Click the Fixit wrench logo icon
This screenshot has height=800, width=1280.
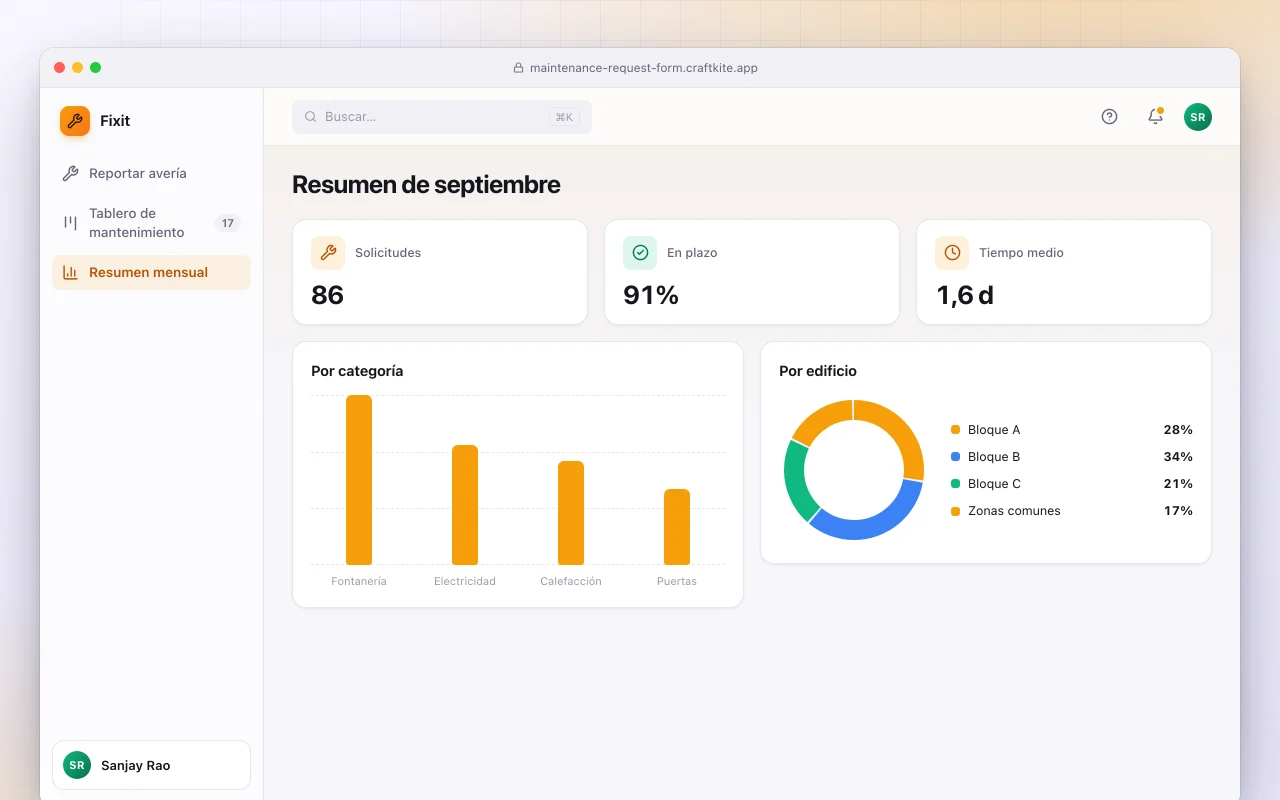(x=75, y=121)
